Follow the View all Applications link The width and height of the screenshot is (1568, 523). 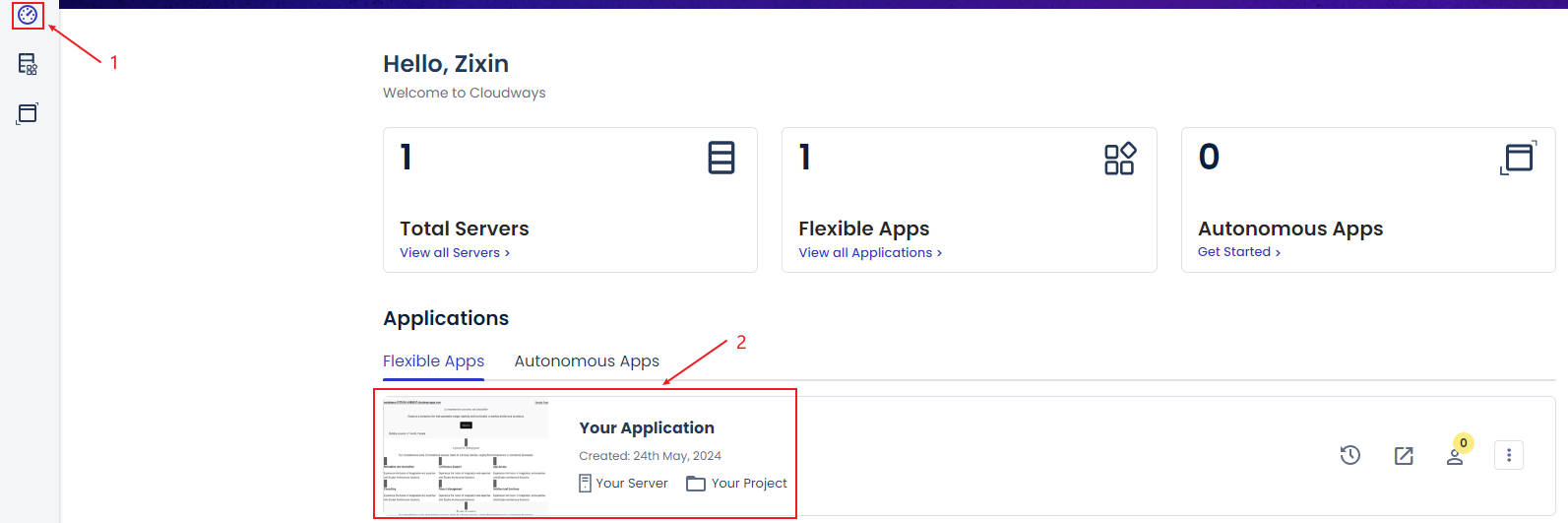coord(870,253)
